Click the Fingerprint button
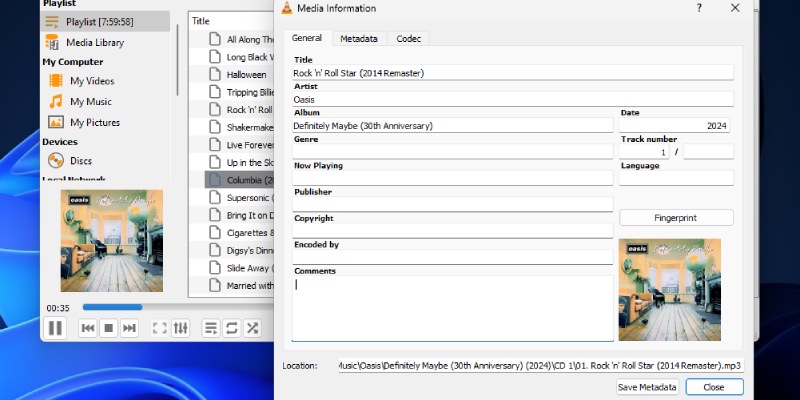Screen dimensions: 800x400 676,218
